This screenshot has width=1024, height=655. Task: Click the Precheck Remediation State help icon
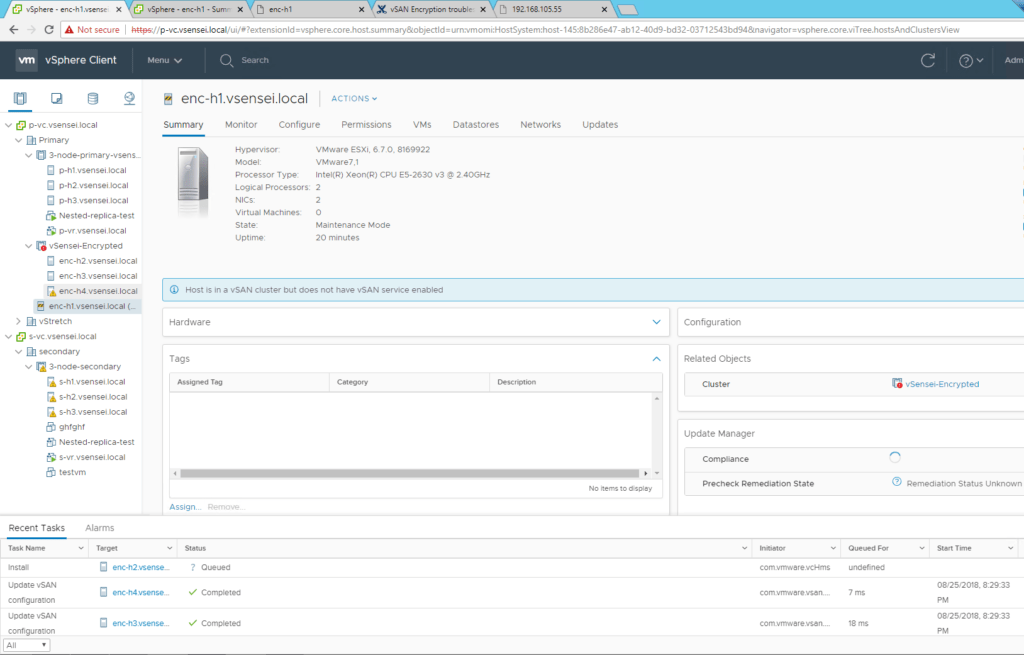click(897, 483)
